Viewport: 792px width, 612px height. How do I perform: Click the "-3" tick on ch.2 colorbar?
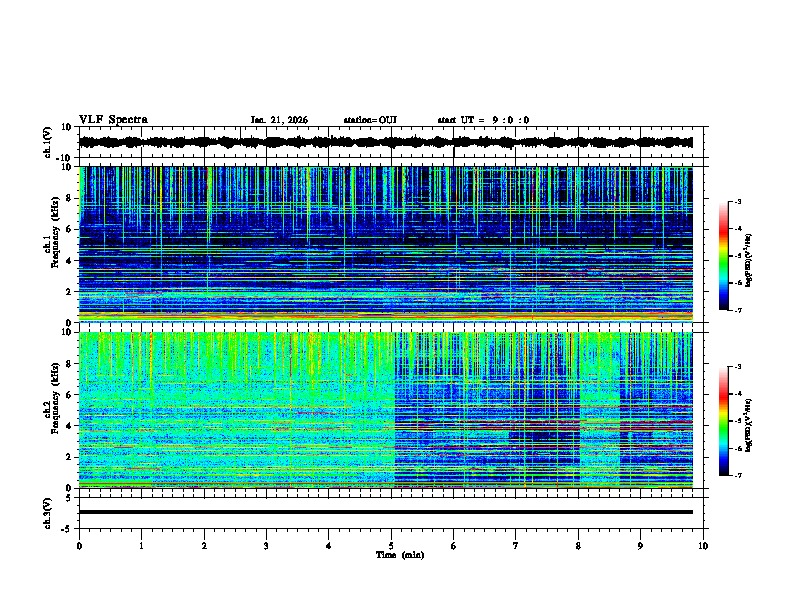point(738,367)
